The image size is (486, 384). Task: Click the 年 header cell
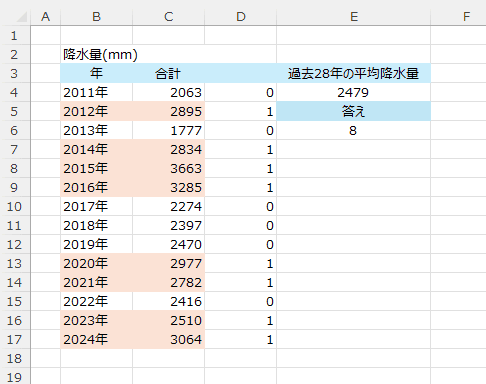(96, 73)
